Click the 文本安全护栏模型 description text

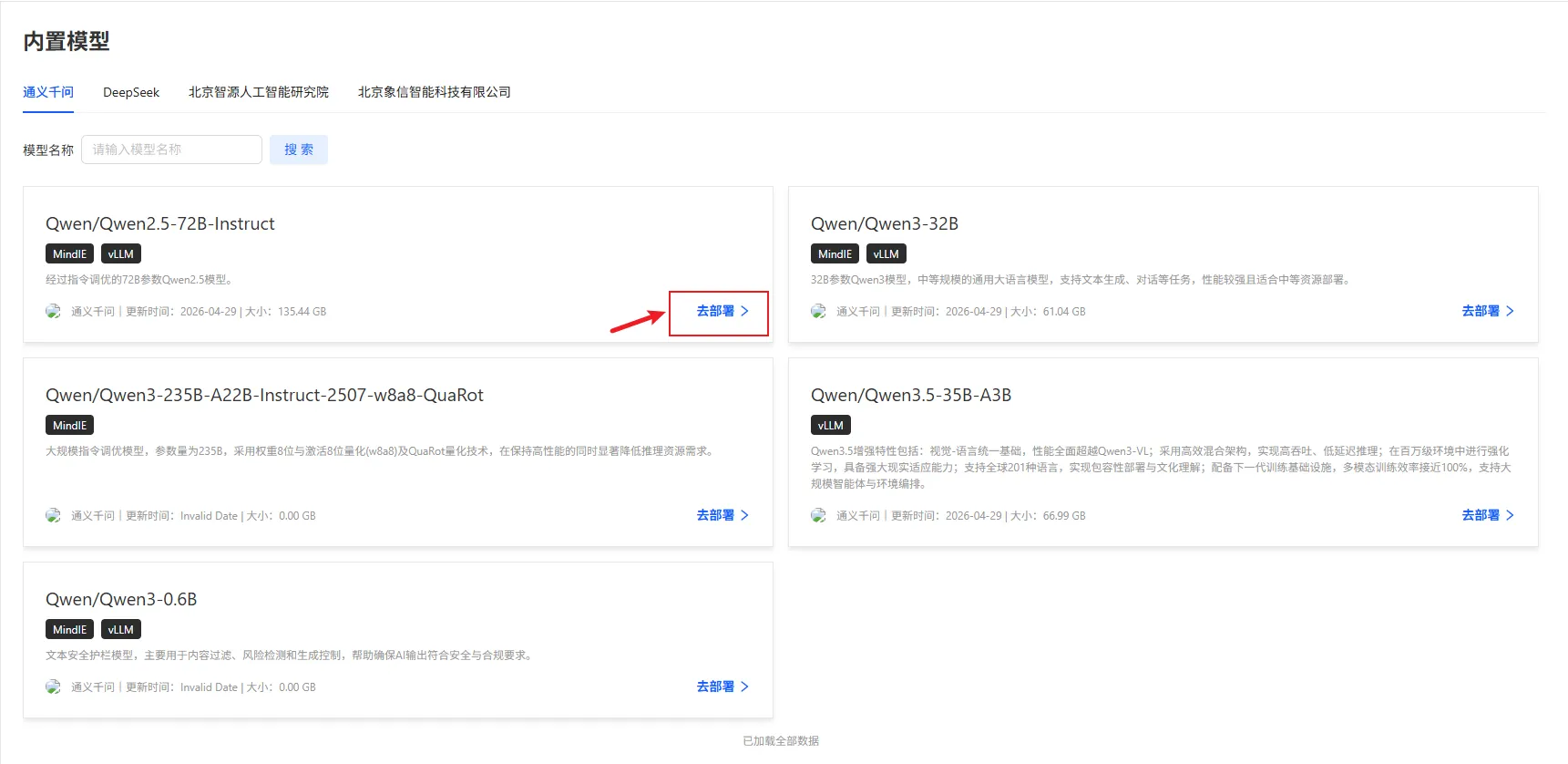pos(290,656)
